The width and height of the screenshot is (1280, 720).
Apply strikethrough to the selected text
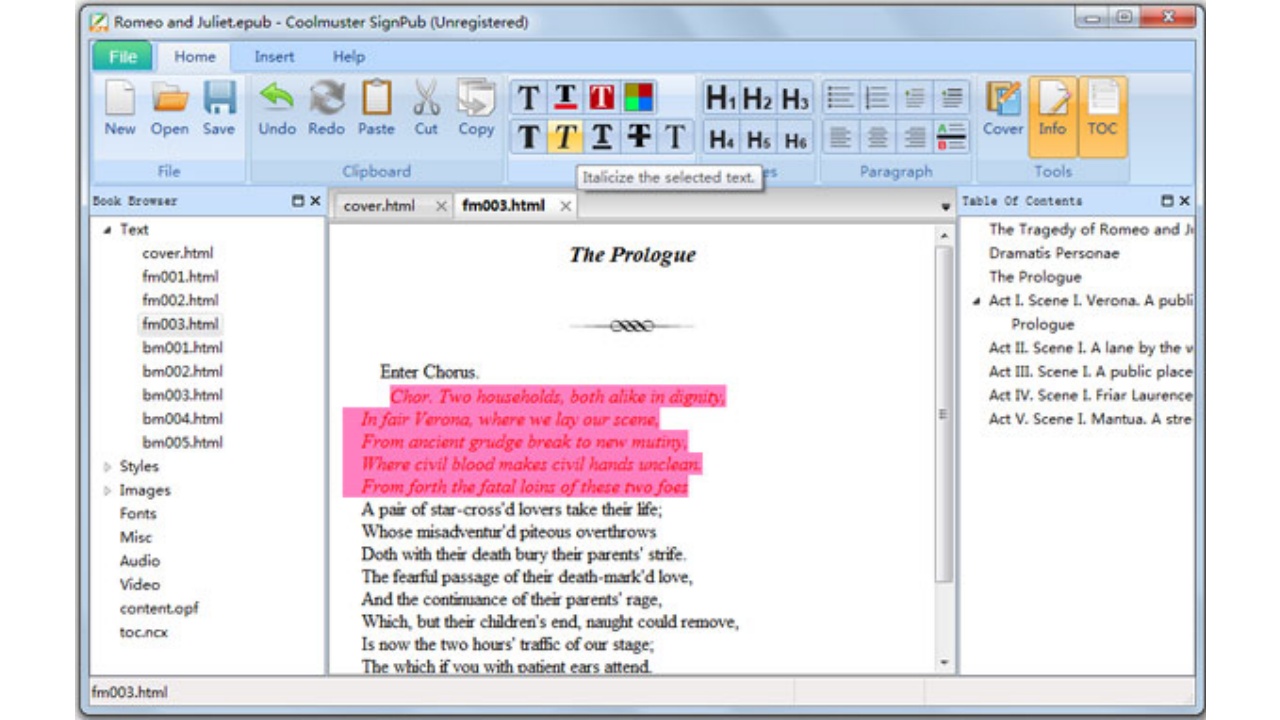coord(638,137)
